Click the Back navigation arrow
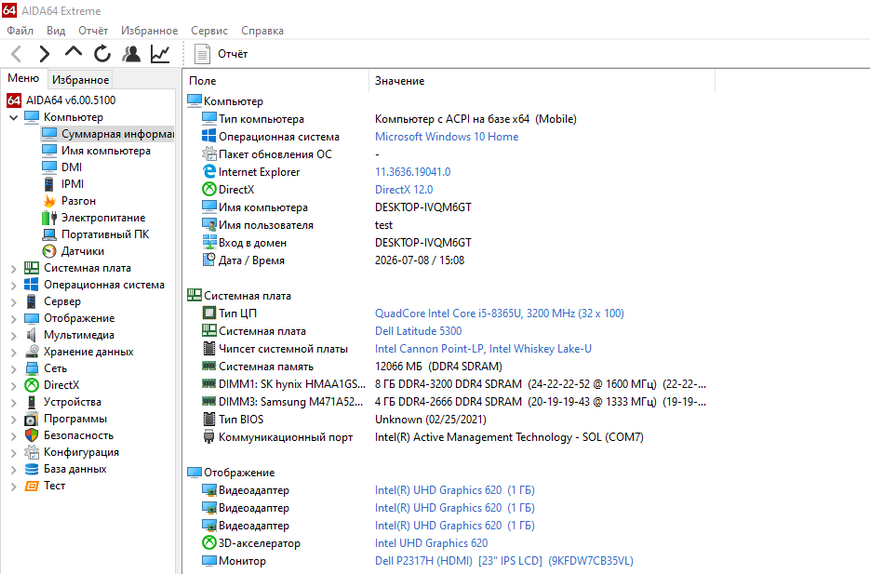 coord(17,54)
